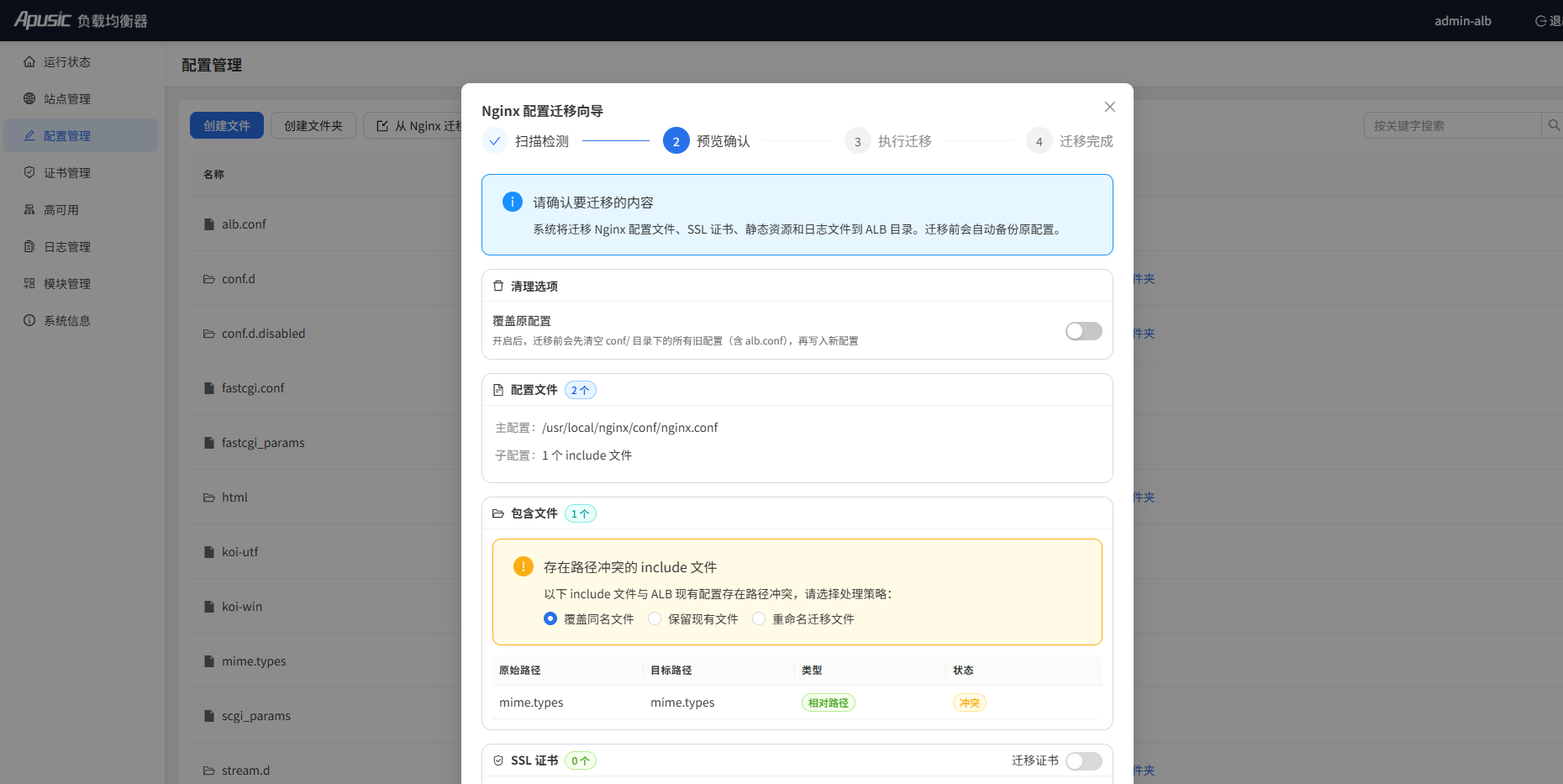Turn on the 迁移证书 switch
Image resolution: width=1563 pixels, height=784 pixels.
[x=1084, y=760]
